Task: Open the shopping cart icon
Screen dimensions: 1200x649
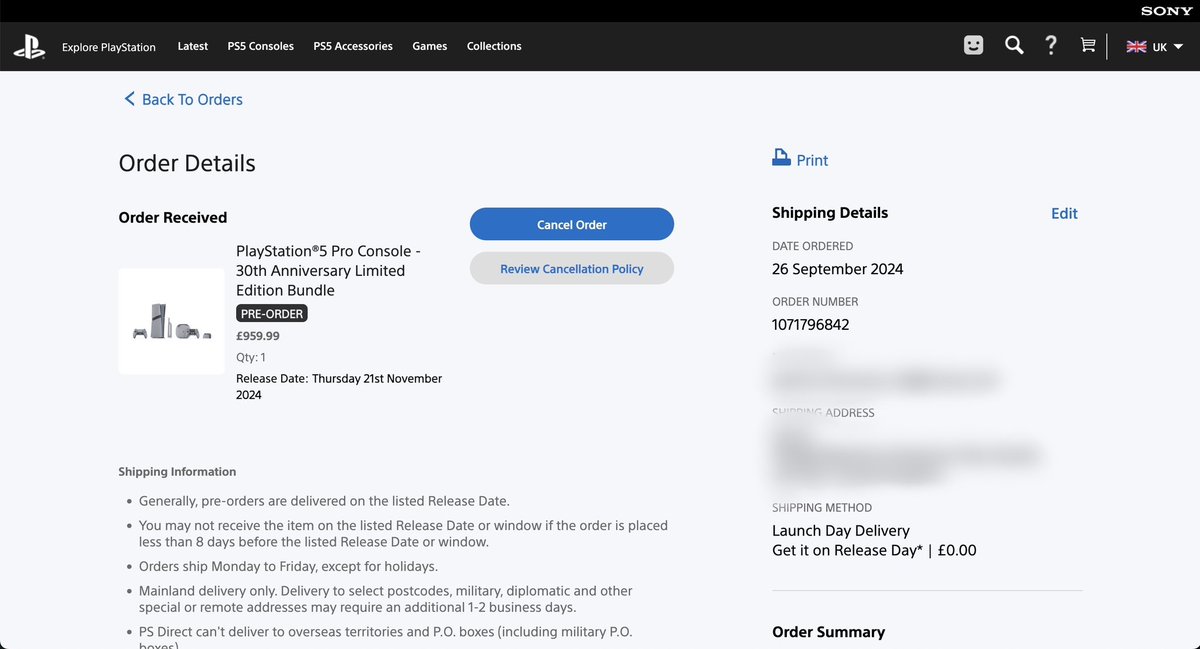Action: [1088, 46]
